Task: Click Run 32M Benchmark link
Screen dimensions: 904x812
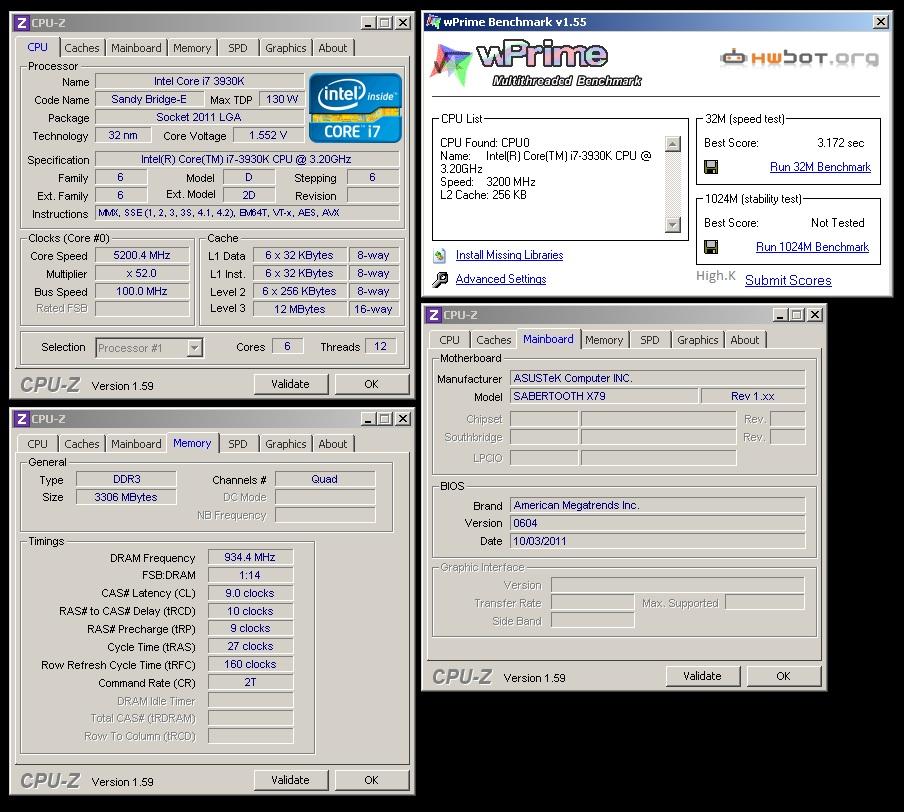Action: coord(820,167)
